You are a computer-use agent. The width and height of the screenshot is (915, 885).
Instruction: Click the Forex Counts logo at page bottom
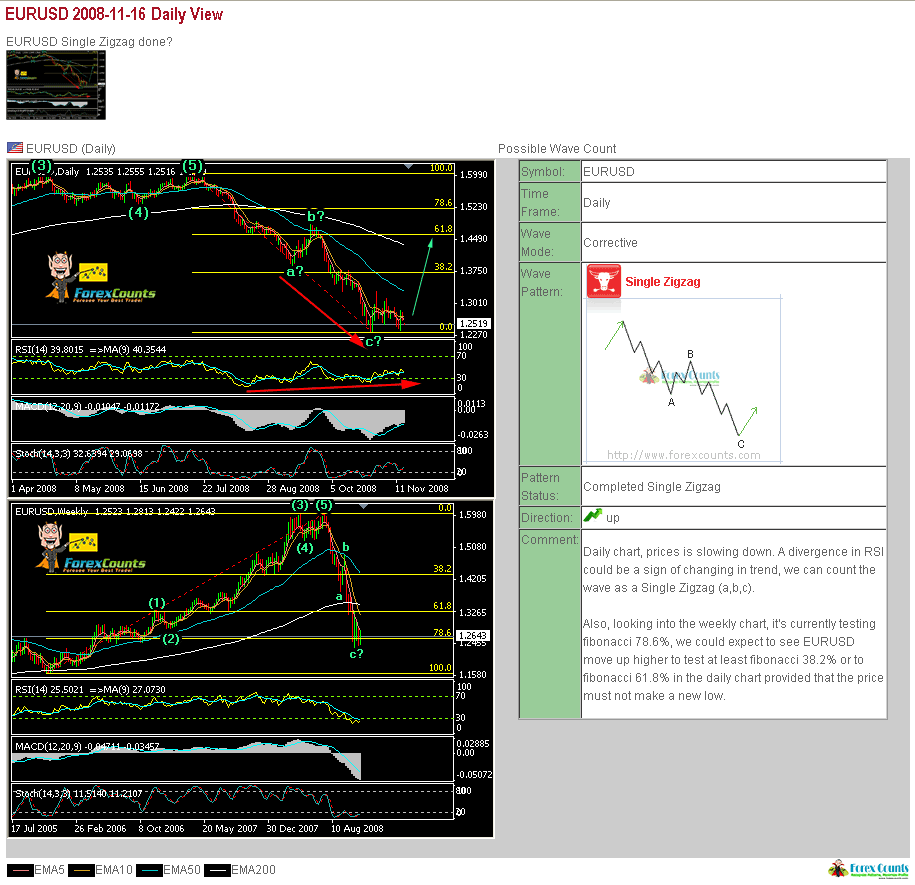tap(868, 869)
